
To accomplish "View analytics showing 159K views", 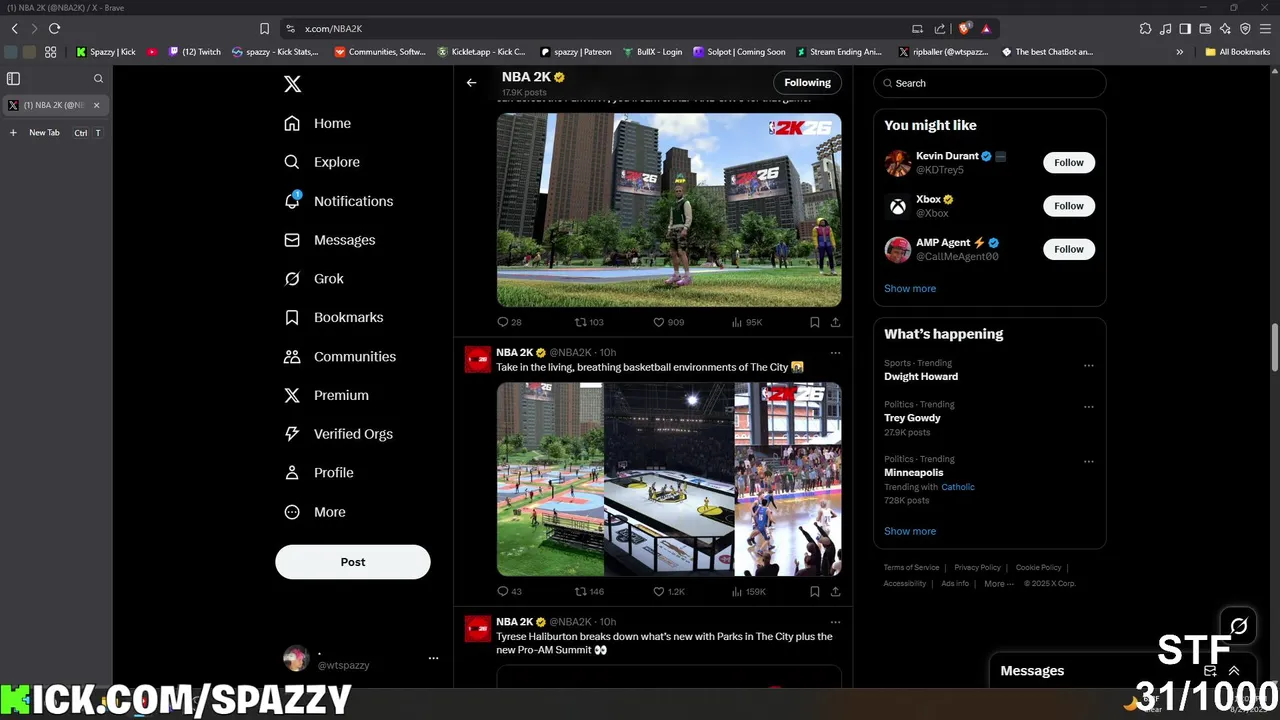I will (x=749, y=591).
